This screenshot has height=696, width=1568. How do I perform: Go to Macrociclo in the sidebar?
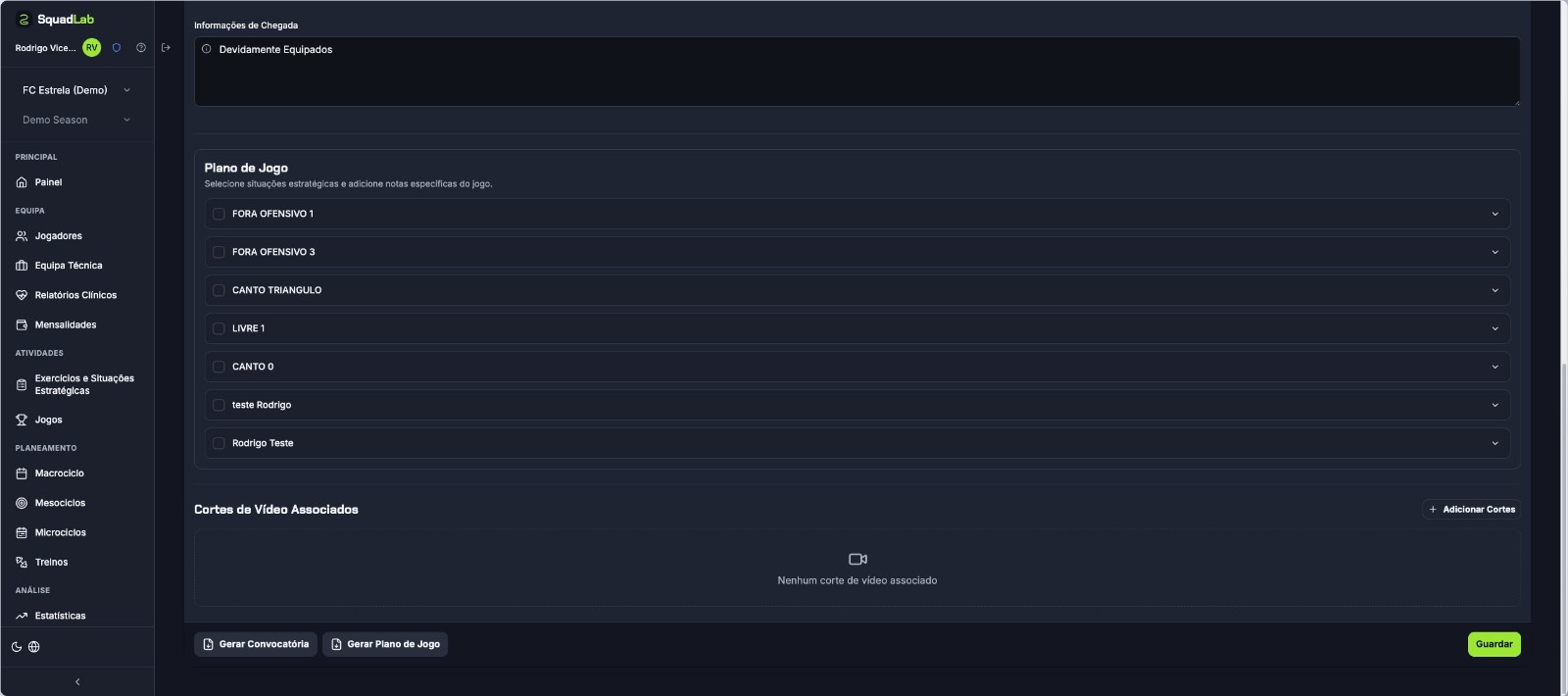click(x=76, y=473)
